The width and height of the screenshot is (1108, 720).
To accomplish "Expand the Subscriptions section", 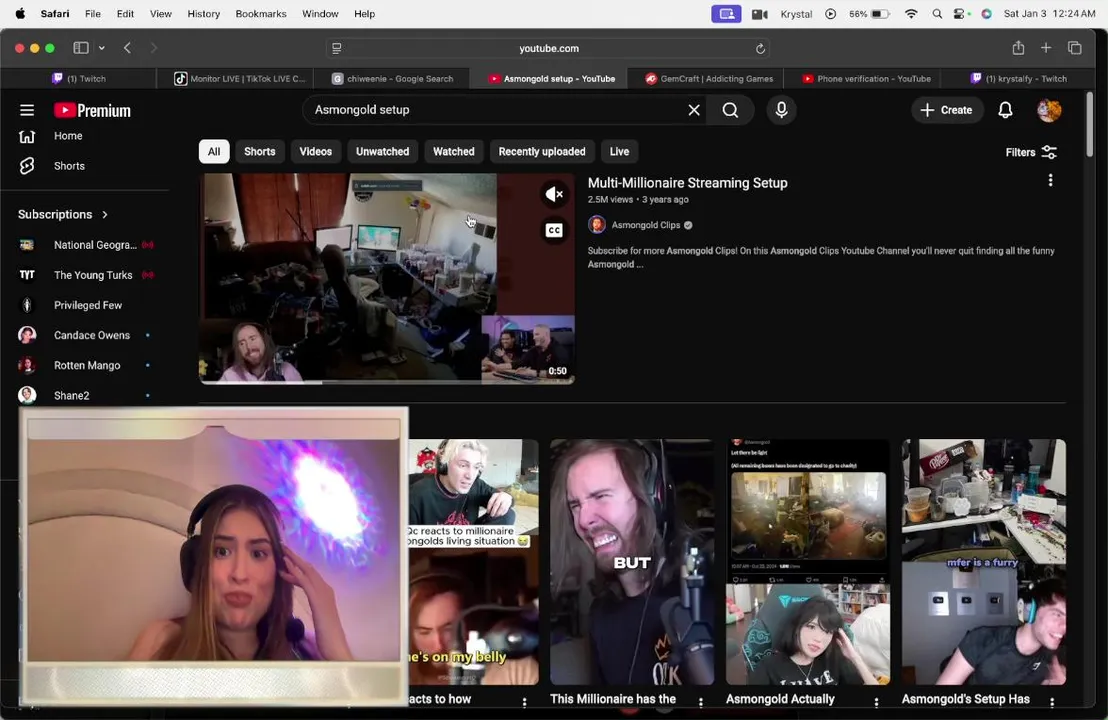I will [63, 214].
